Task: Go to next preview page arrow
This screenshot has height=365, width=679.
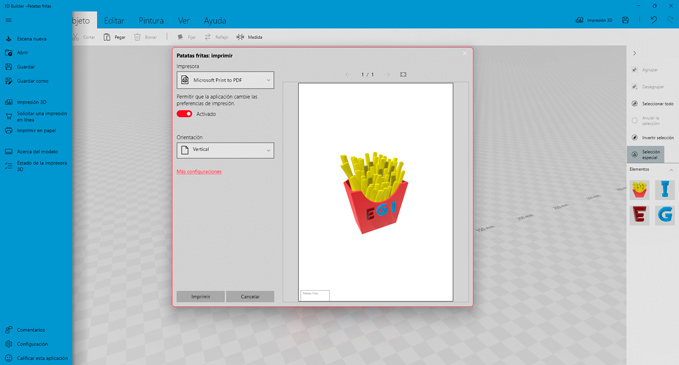Action: coord(387,74)
